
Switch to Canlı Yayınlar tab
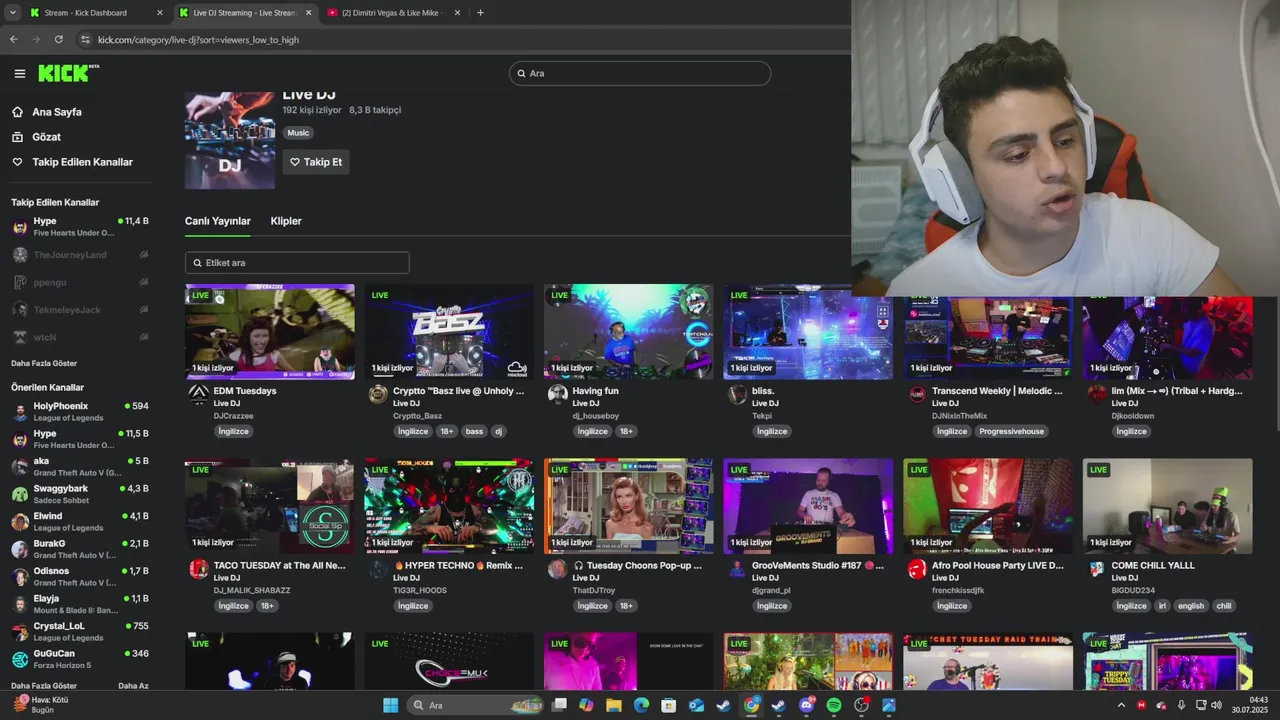(217, 221)
